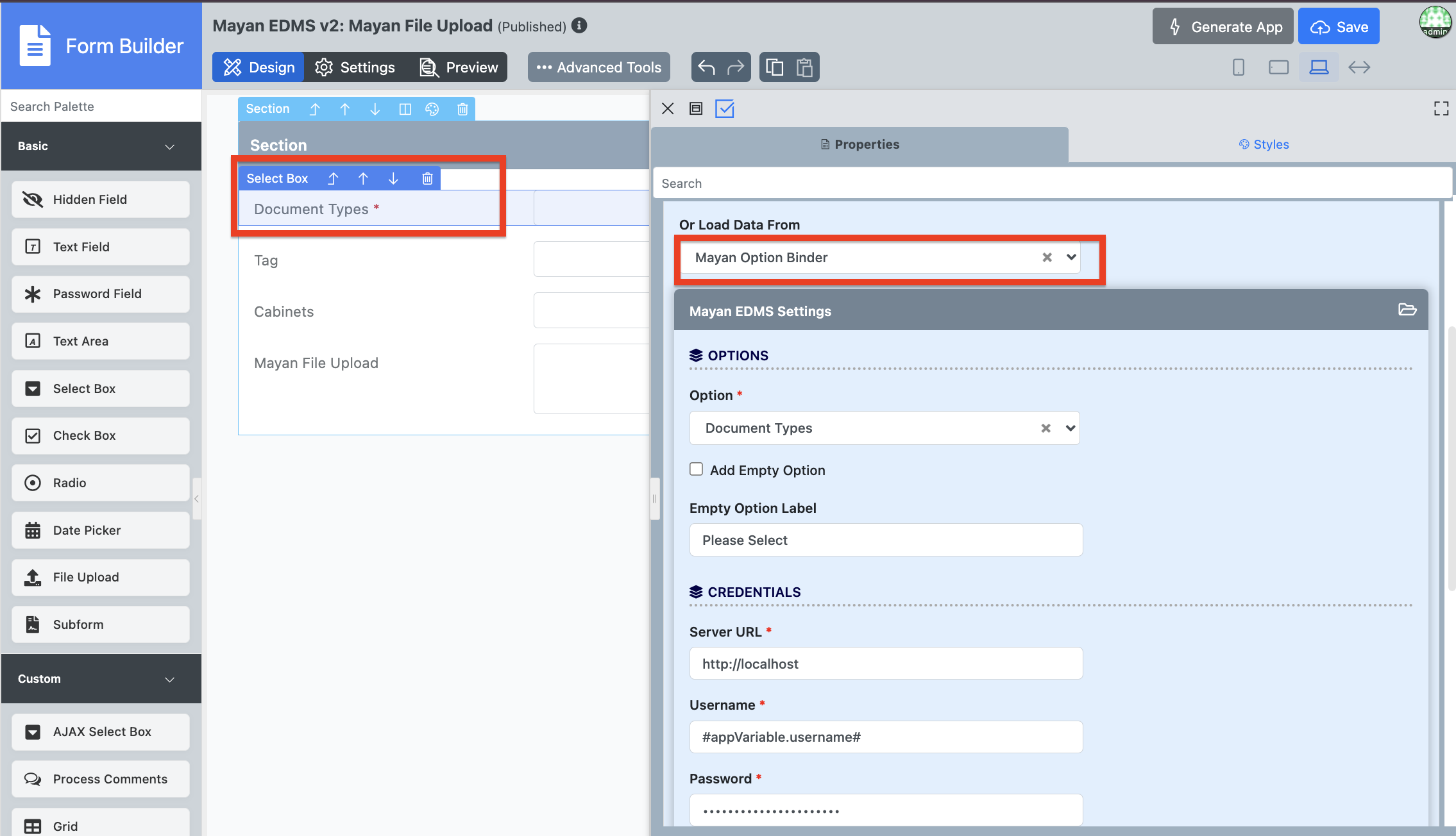Click the Server URL input field

point(886,664)
